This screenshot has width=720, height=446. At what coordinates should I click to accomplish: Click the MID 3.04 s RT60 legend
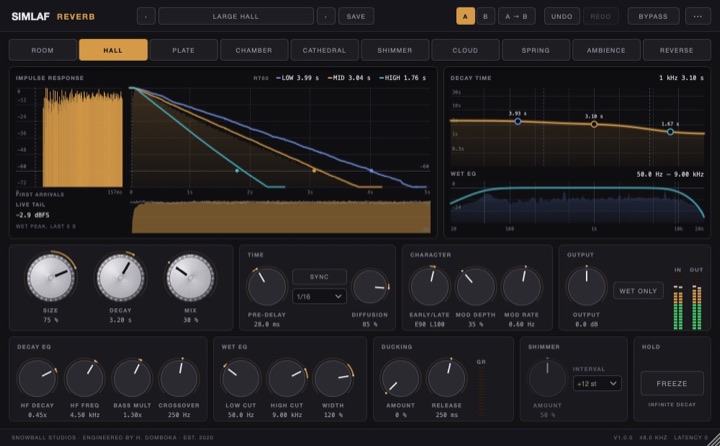349,78
